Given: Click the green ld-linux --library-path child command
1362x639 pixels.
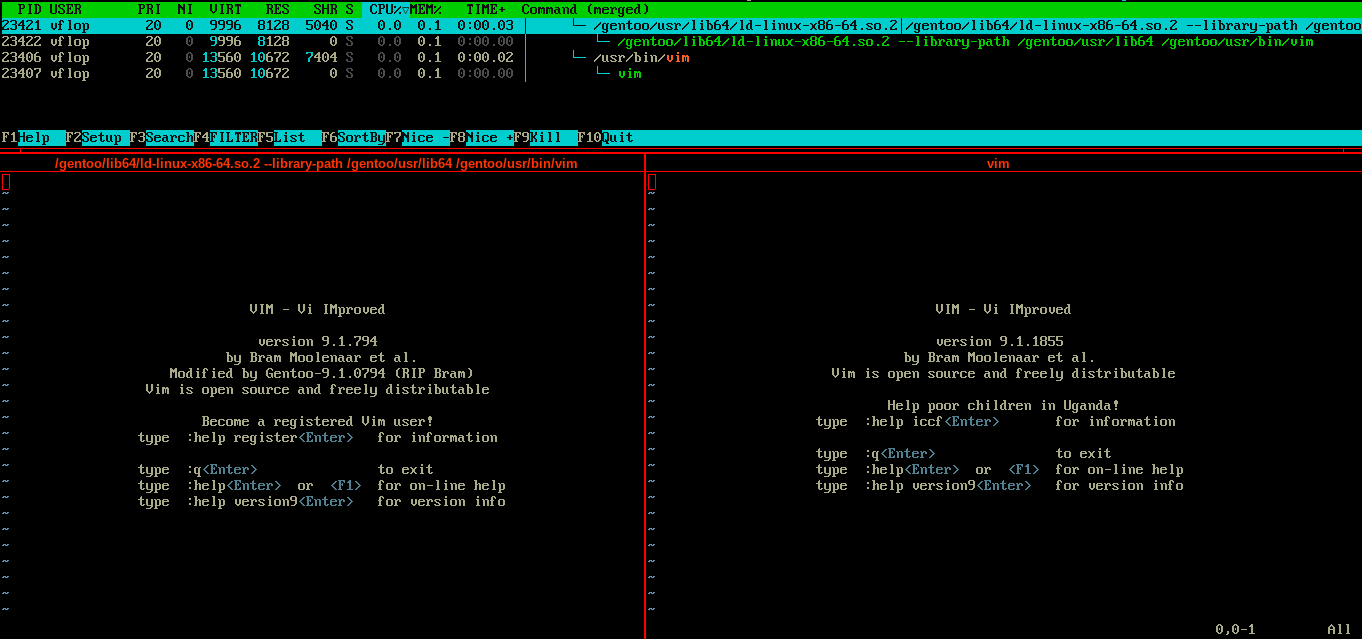Looking at the screenshot, I should point(965,41).
